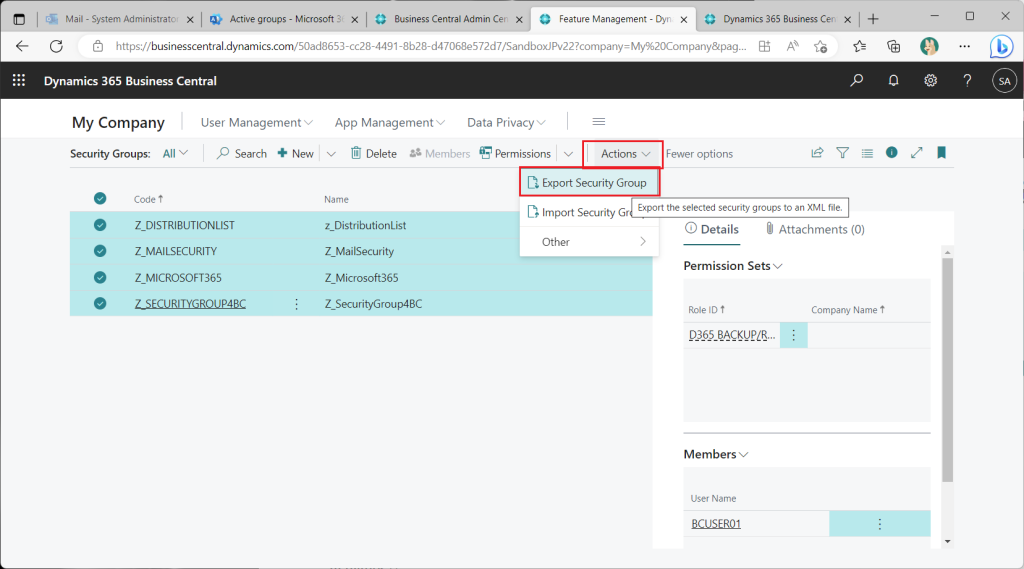Sort by Code column header

tap(148, 199)
